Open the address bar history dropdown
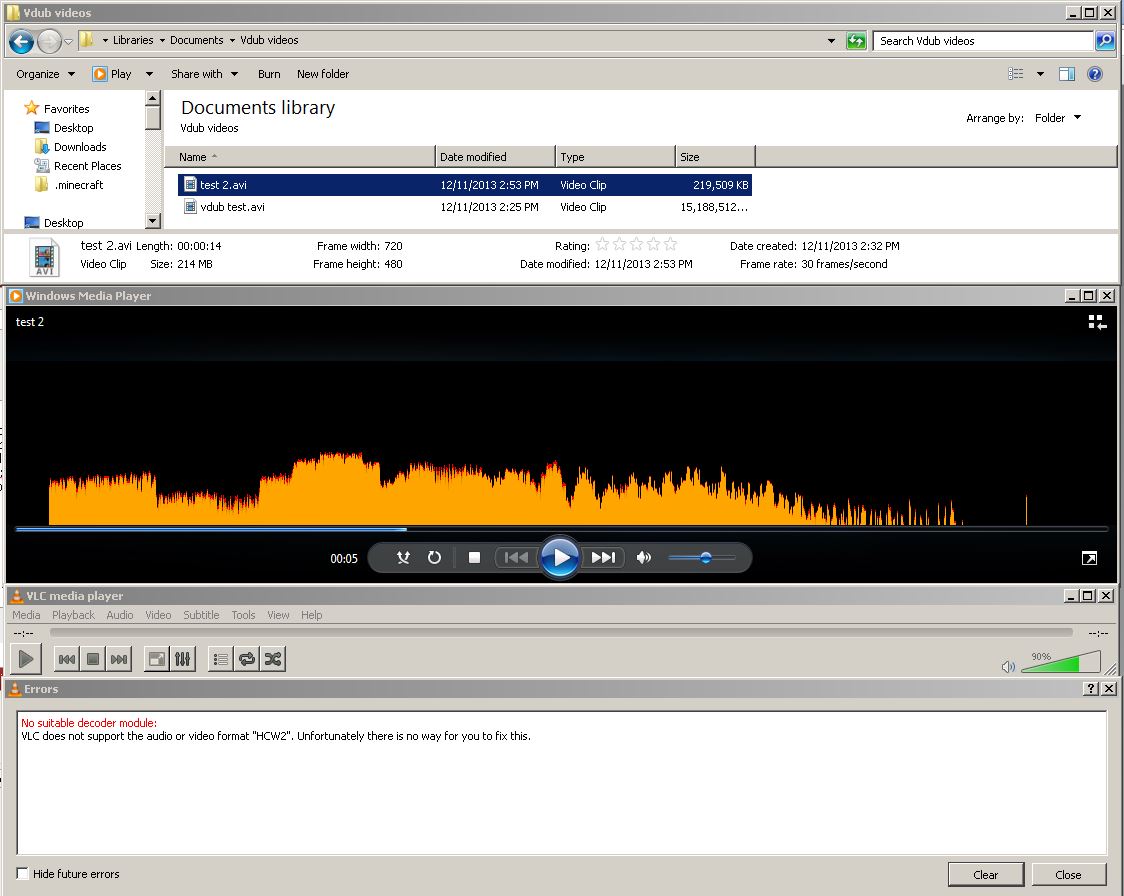 pos(832,41)
